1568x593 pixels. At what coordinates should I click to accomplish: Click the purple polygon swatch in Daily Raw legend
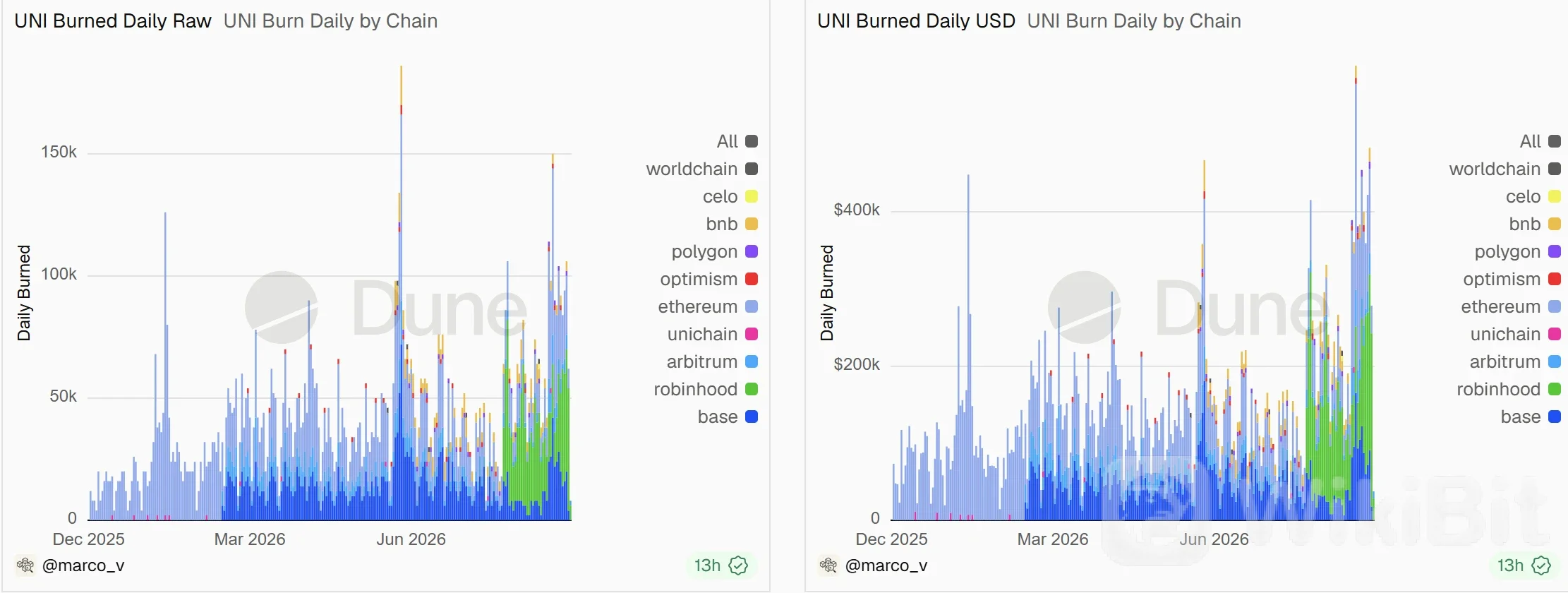click(752, 251)
